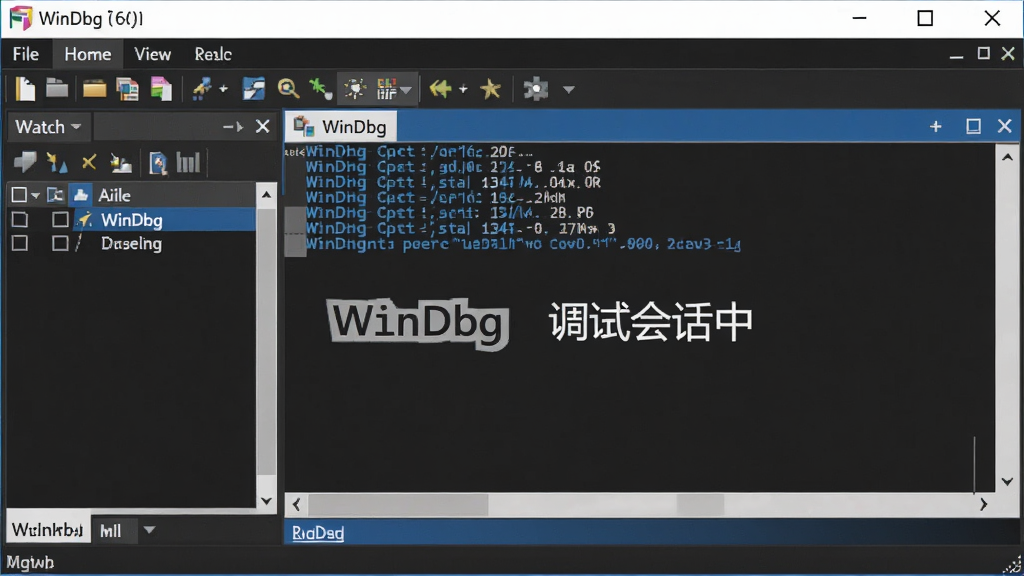Click the copy windows toolbar icon
Screen dimensions: 1024x576
click(x=127, y=89)
